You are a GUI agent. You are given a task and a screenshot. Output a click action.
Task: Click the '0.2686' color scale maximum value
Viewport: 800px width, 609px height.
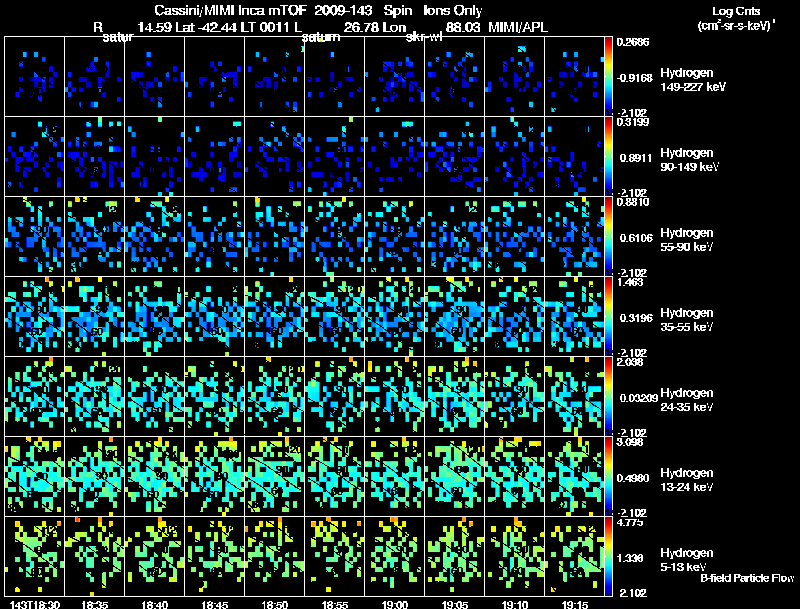pos(633,42)
